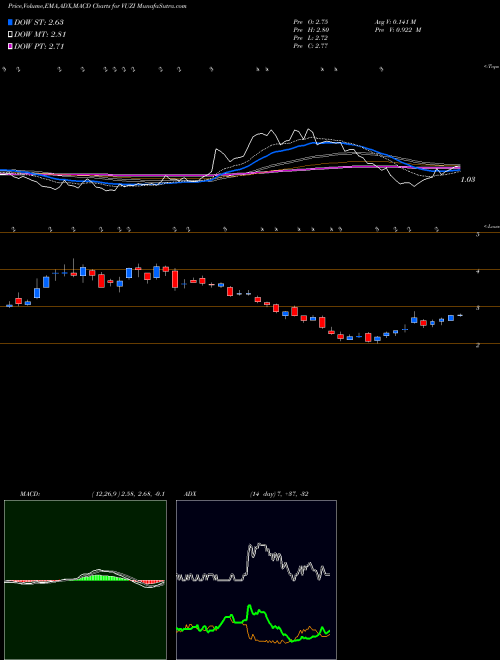This screenshot has height=660, width=500.
Task: Open the ADX indicator chart panel
Action: click(x=256, y=580)
